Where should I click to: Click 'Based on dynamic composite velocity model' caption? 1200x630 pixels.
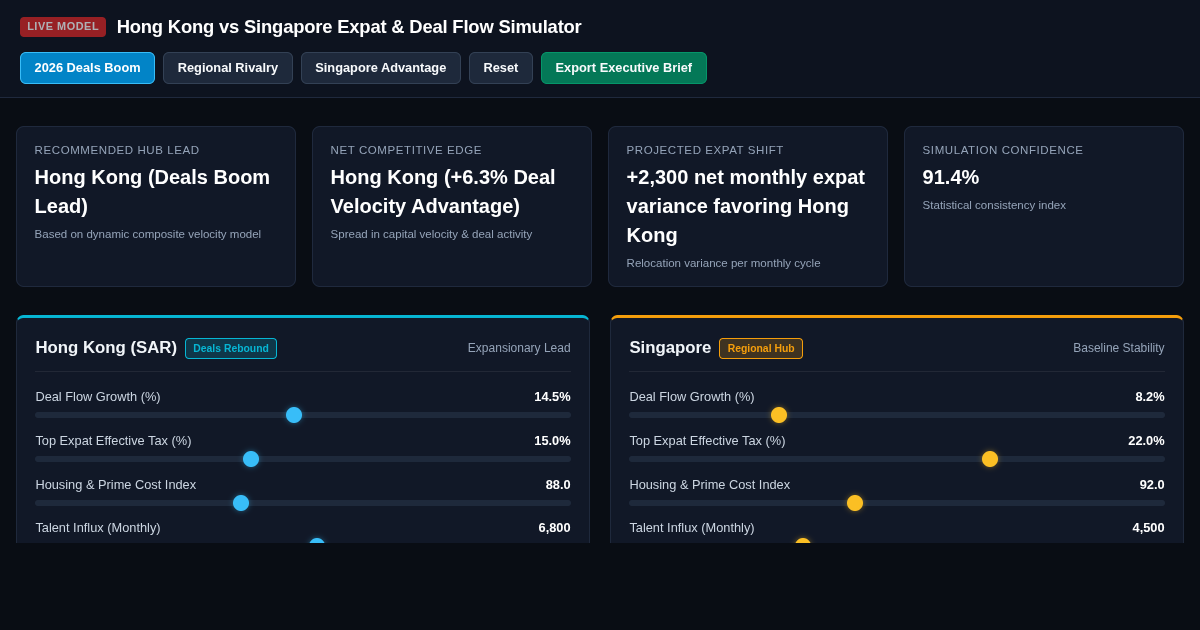pyautogui.click(x=148, y=234)
